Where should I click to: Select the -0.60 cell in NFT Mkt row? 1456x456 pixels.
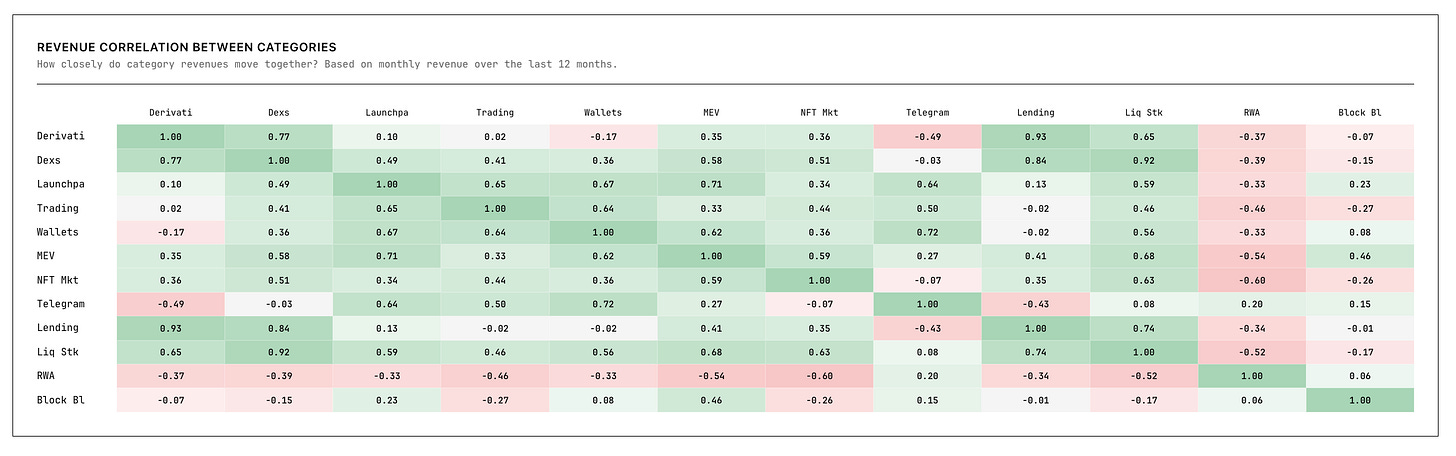pyautogui.click(x=1251, y=280)
